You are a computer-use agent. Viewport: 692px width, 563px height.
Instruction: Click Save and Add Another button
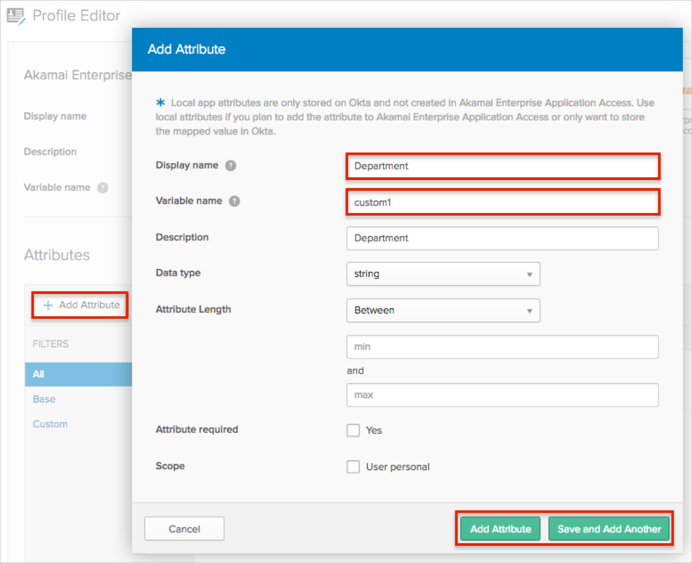[x=609, y=529]
